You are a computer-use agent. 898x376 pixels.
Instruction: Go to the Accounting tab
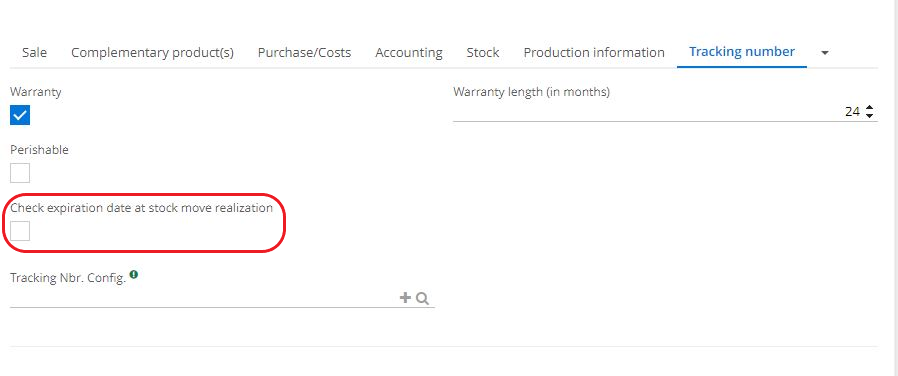tap(409, 53)
